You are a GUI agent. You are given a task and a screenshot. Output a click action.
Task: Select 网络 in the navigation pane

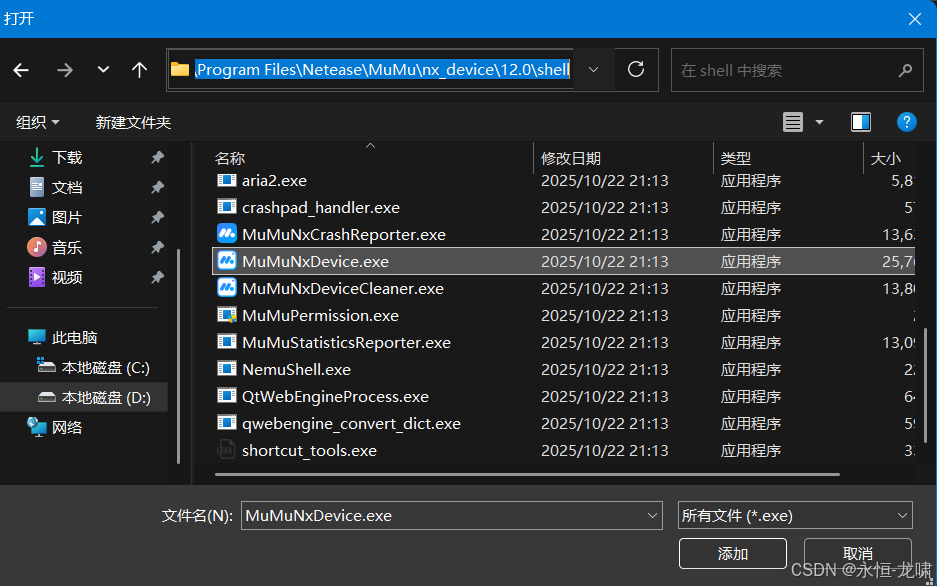(66, 428)
